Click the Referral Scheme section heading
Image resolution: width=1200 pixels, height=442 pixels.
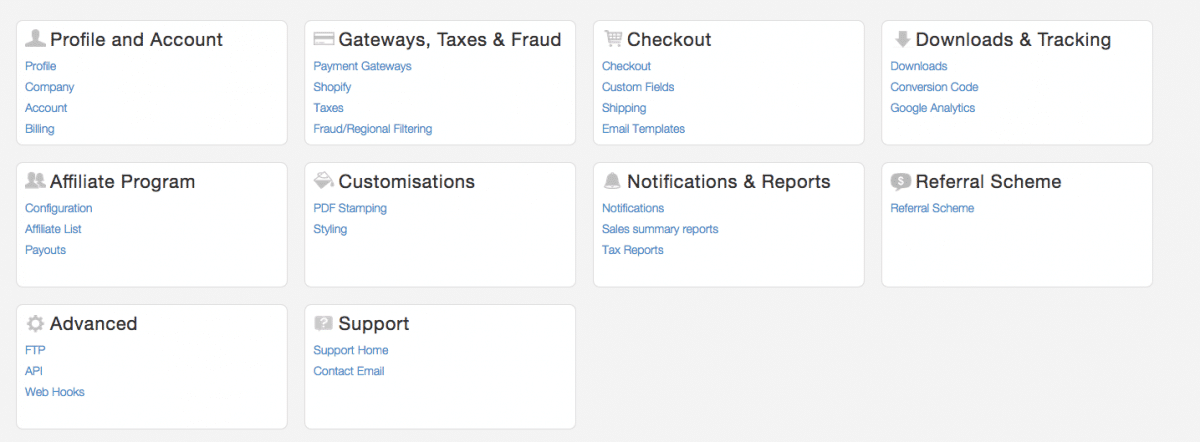click(x=988, y=182)
